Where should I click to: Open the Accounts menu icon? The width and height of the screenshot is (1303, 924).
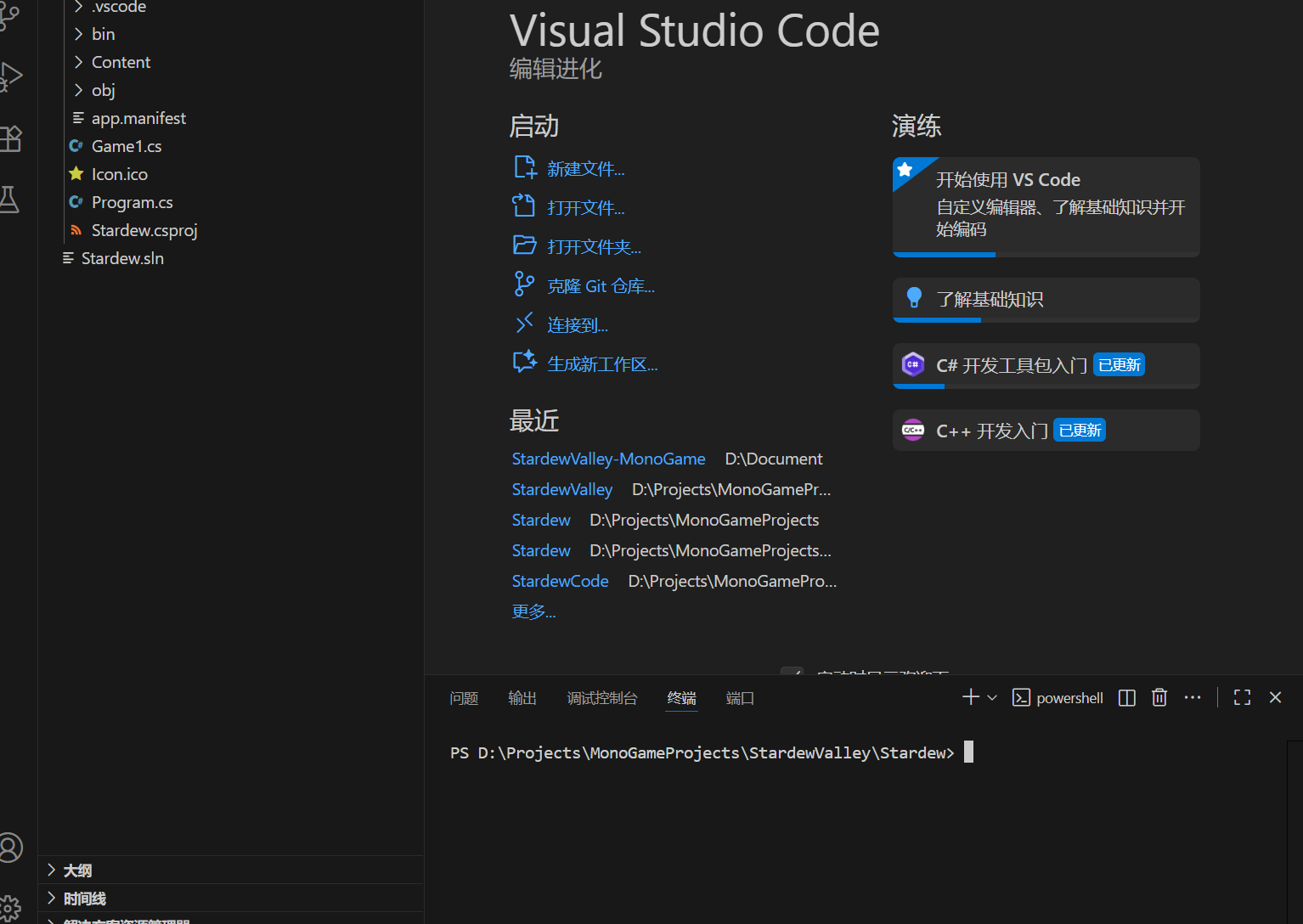tap(9, 848)
